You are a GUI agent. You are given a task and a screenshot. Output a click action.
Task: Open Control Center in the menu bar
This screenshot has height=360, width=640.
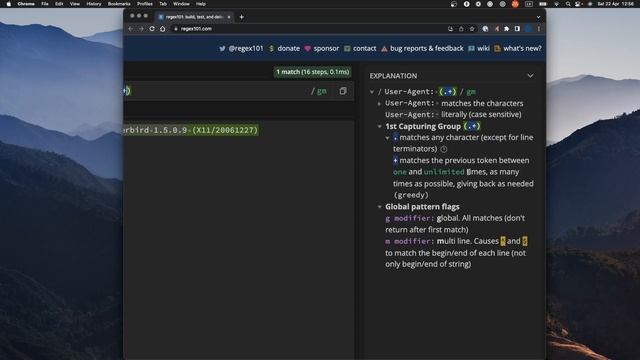coord(578,4)
